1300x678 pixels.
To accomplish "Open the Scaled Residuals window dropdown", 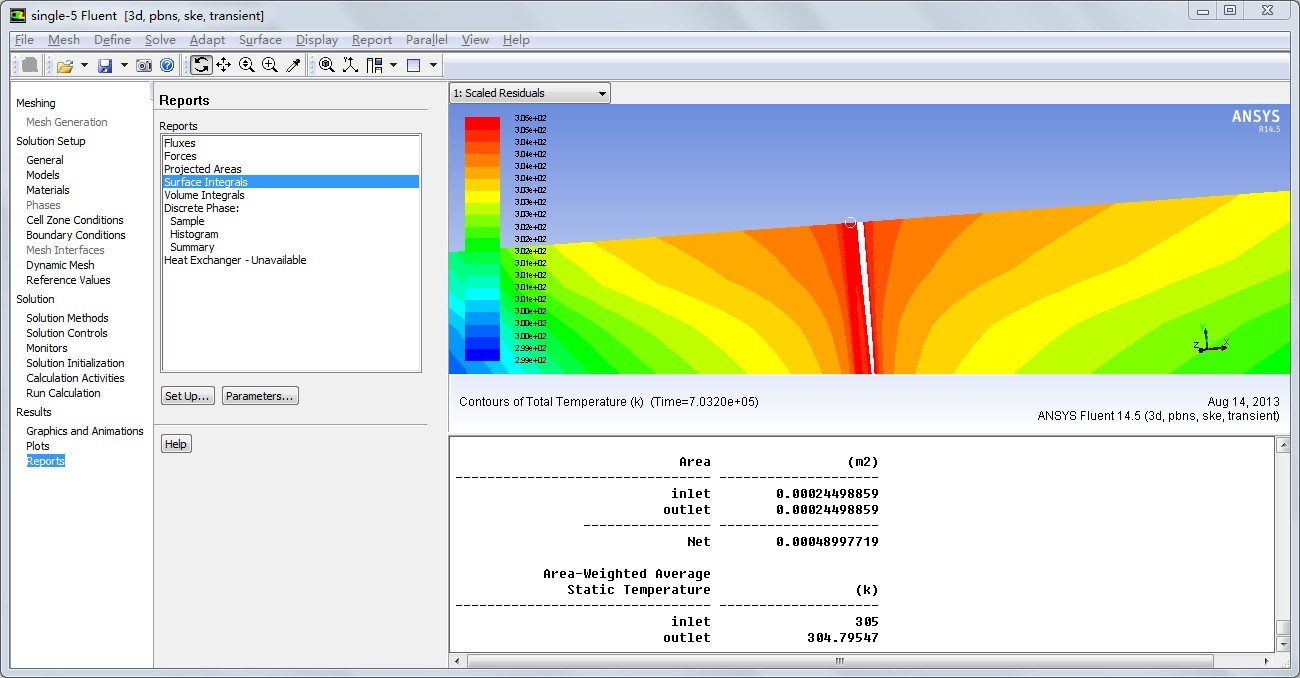I will point(529,94).
